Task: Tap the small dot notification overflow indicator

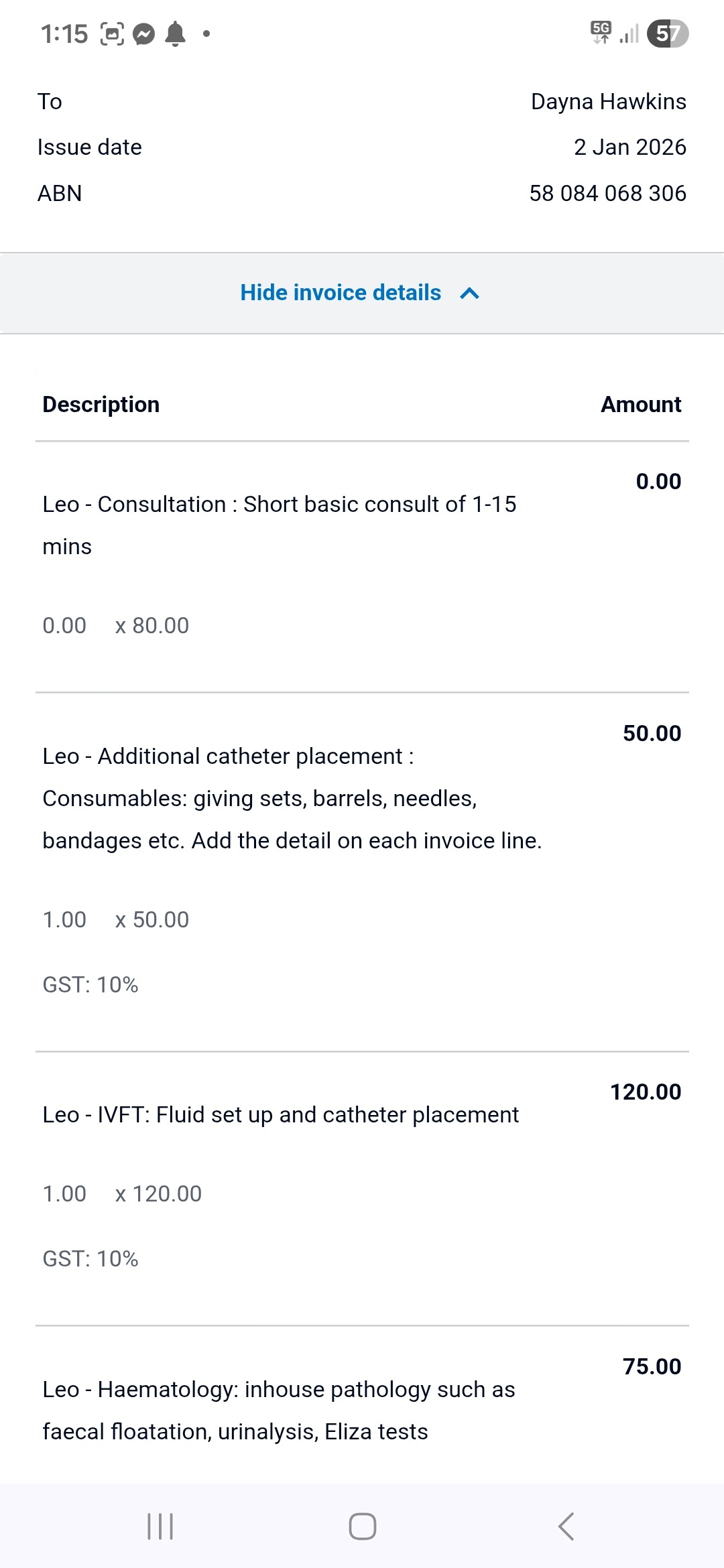Action: pos(206,34)
